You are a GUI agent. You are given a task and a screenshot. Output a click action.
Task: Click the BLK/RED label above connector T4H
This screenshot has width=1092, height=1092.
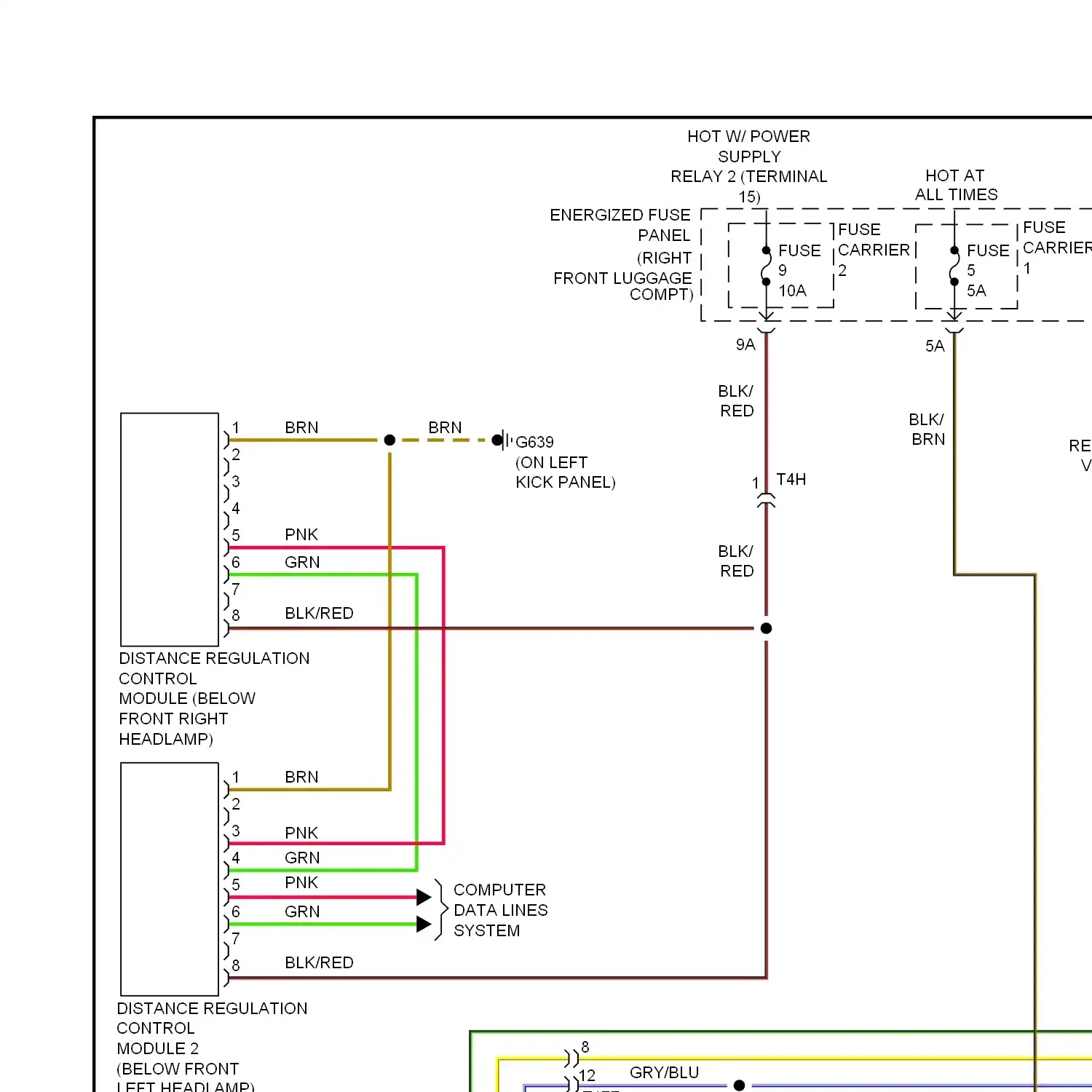pyautogui.click(x=736, y=401)
